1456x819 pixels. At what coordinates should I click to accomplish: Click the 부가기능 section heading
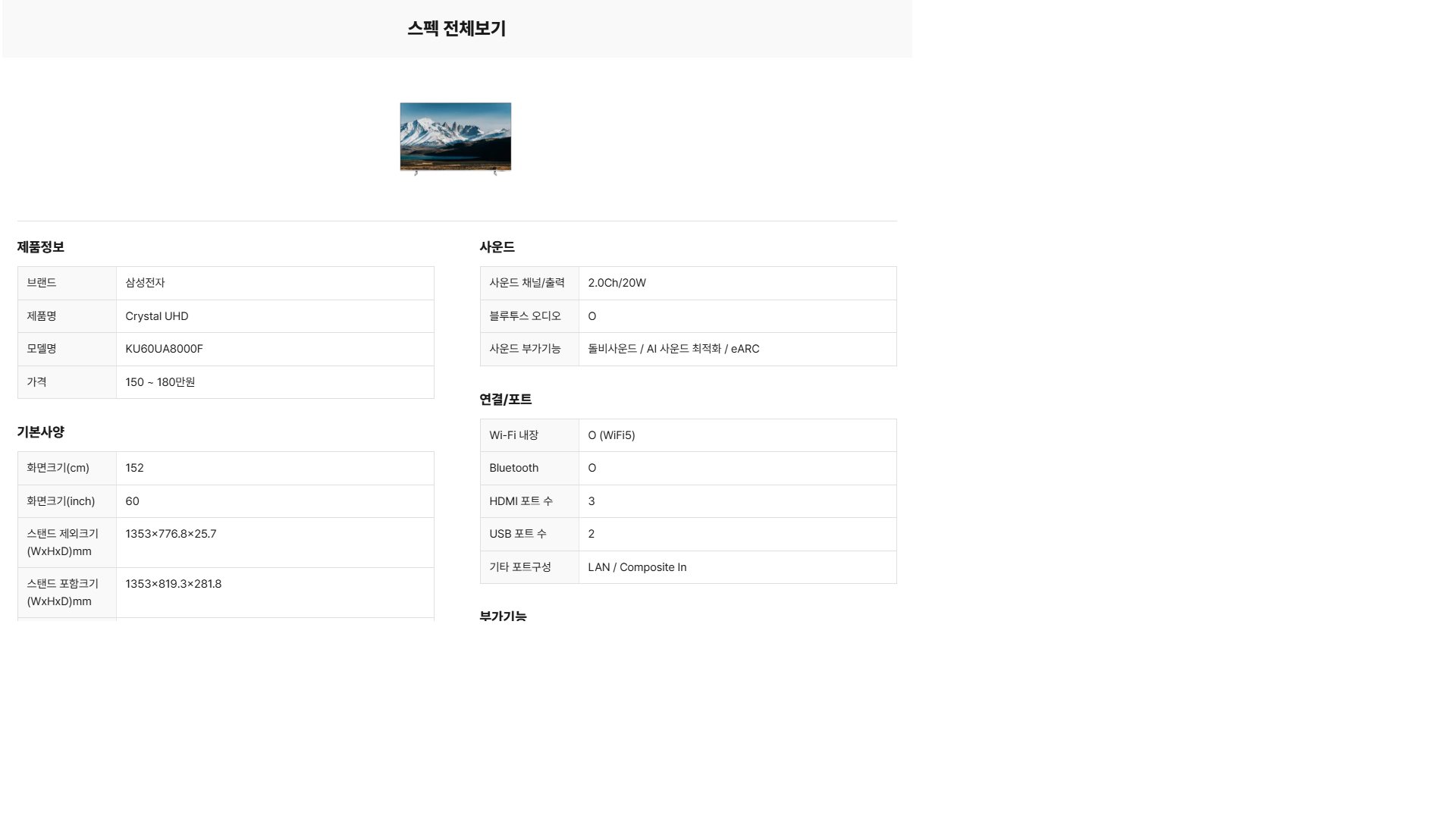503,616
